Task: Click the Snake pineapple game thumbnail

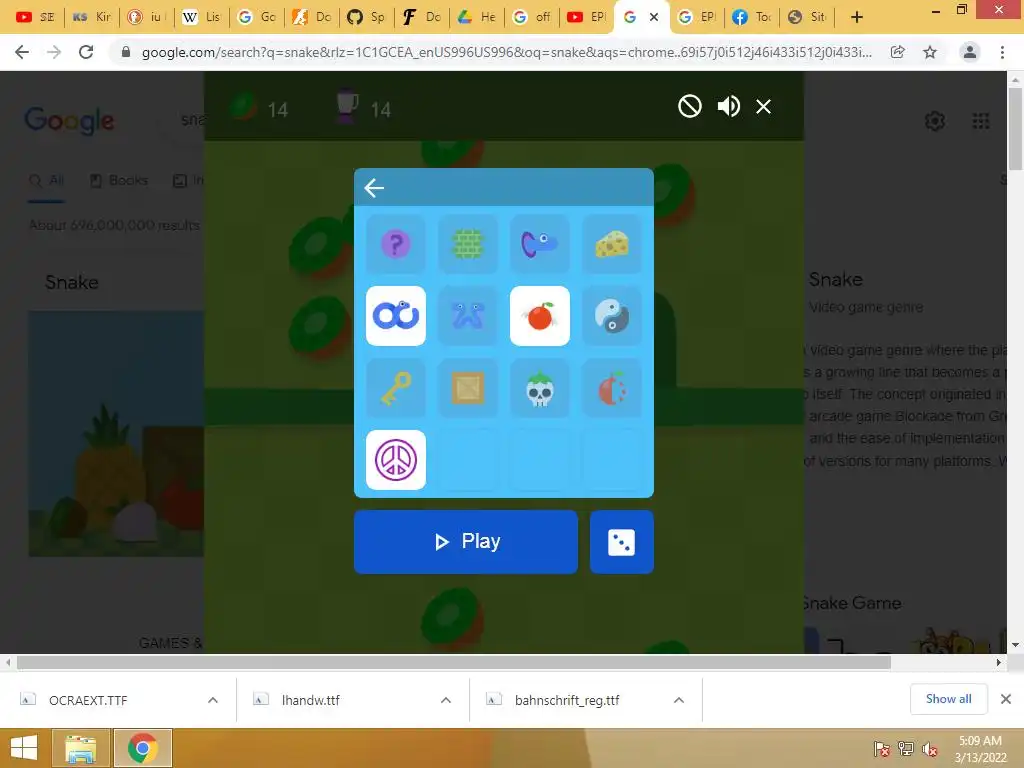Action: pyautogui.click(x=116, y=434)
